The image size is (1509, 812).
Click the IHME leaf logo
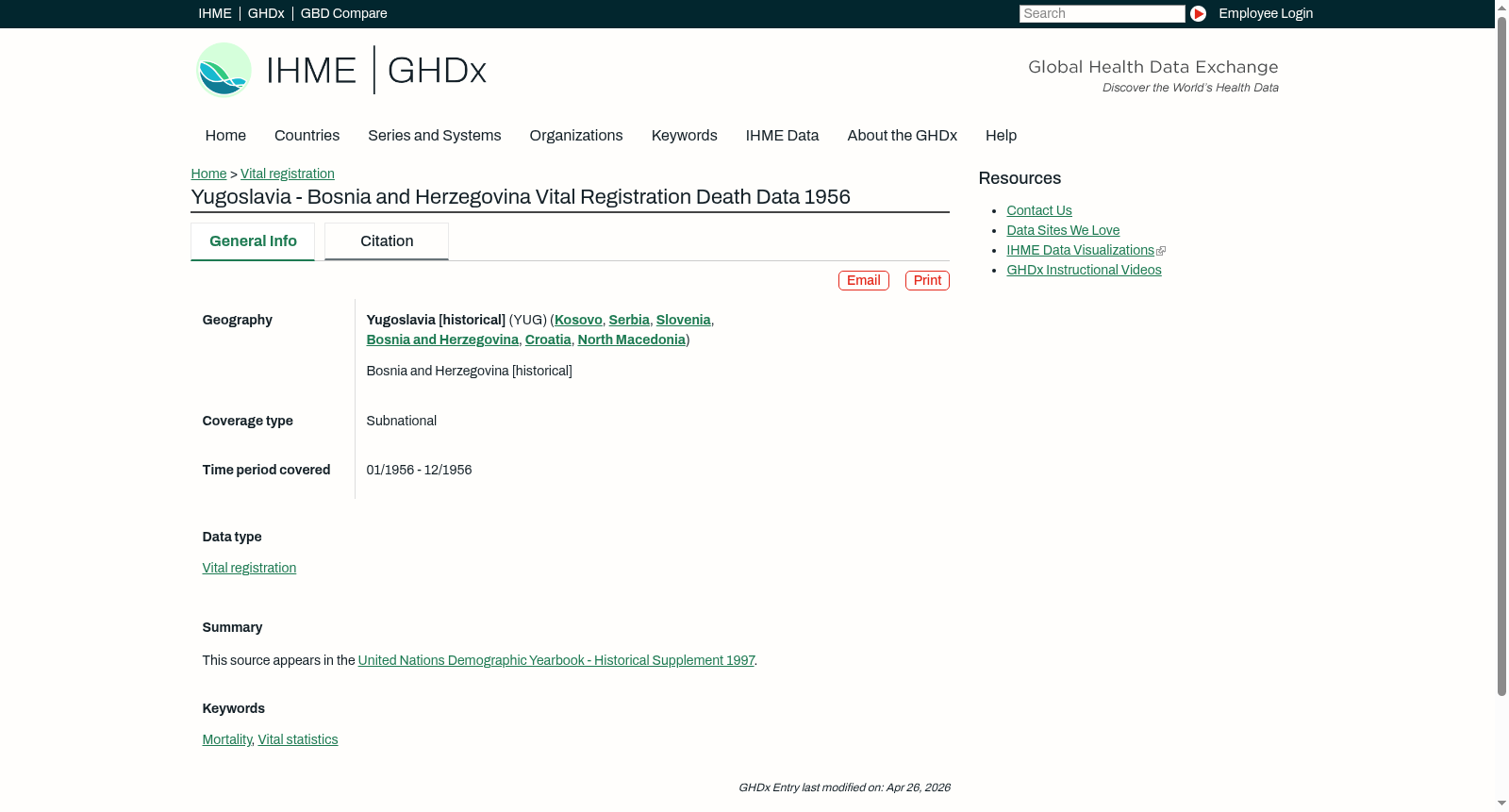point(224,70)
